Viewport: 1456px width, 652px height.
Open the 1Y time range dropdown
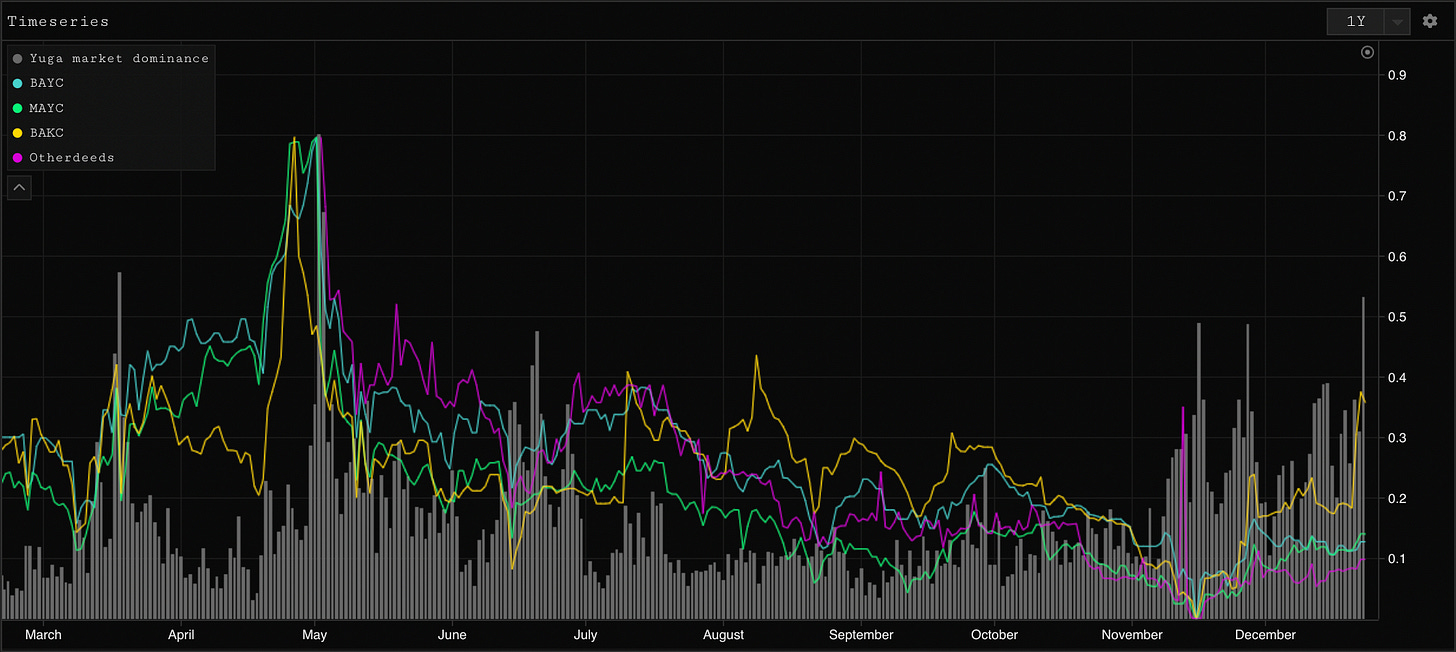point(1356,21)
